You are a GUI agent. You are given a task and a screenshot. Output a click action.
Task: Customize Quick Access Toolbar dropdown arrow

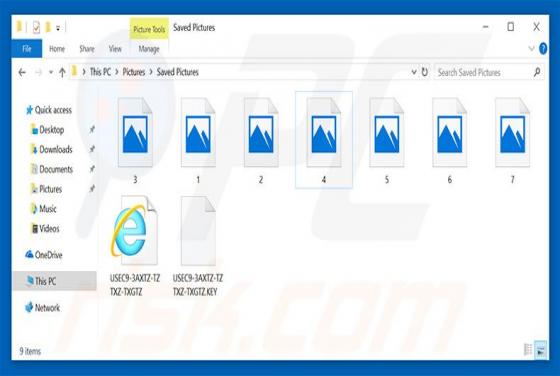(58, 28)
